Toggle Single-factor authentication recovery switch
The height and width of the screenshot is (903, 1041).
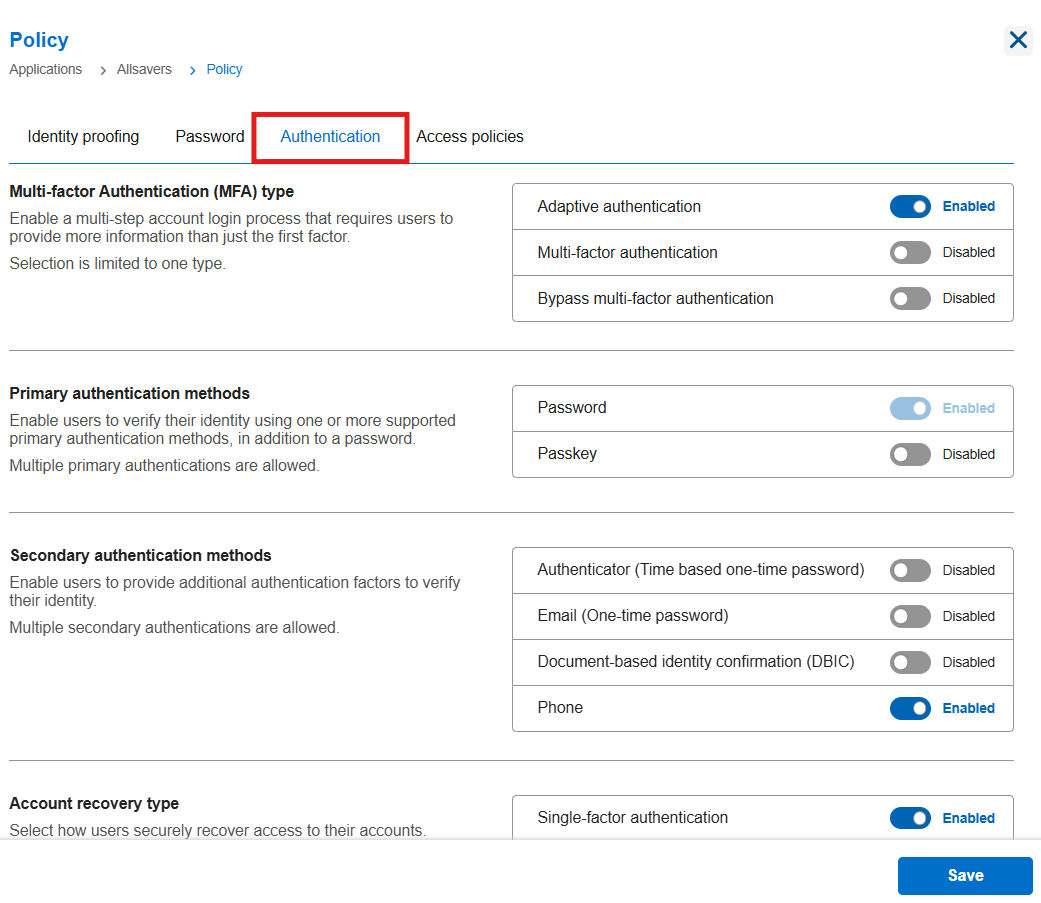(910, 818)
